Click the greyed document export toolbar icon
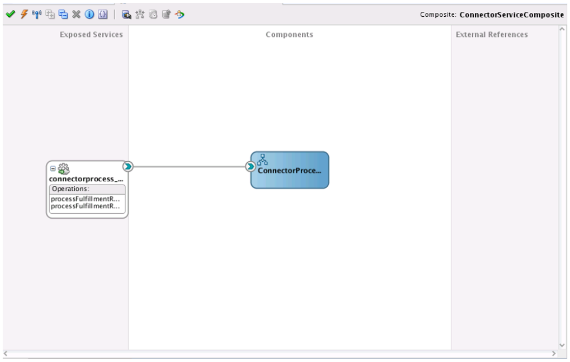 [166, 14]
